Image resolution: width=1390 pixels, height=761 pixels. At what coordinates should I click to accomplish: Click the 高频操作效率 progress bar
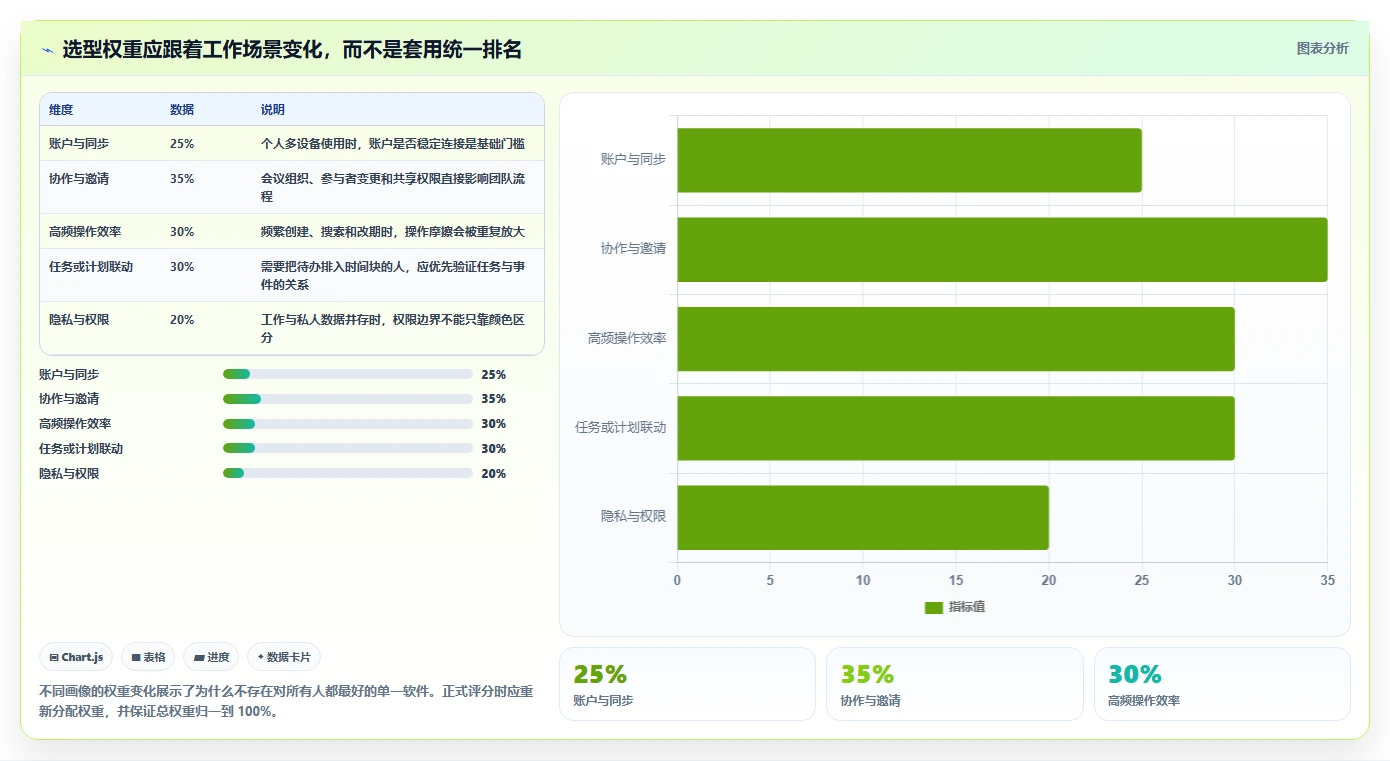tap(348, 424)
